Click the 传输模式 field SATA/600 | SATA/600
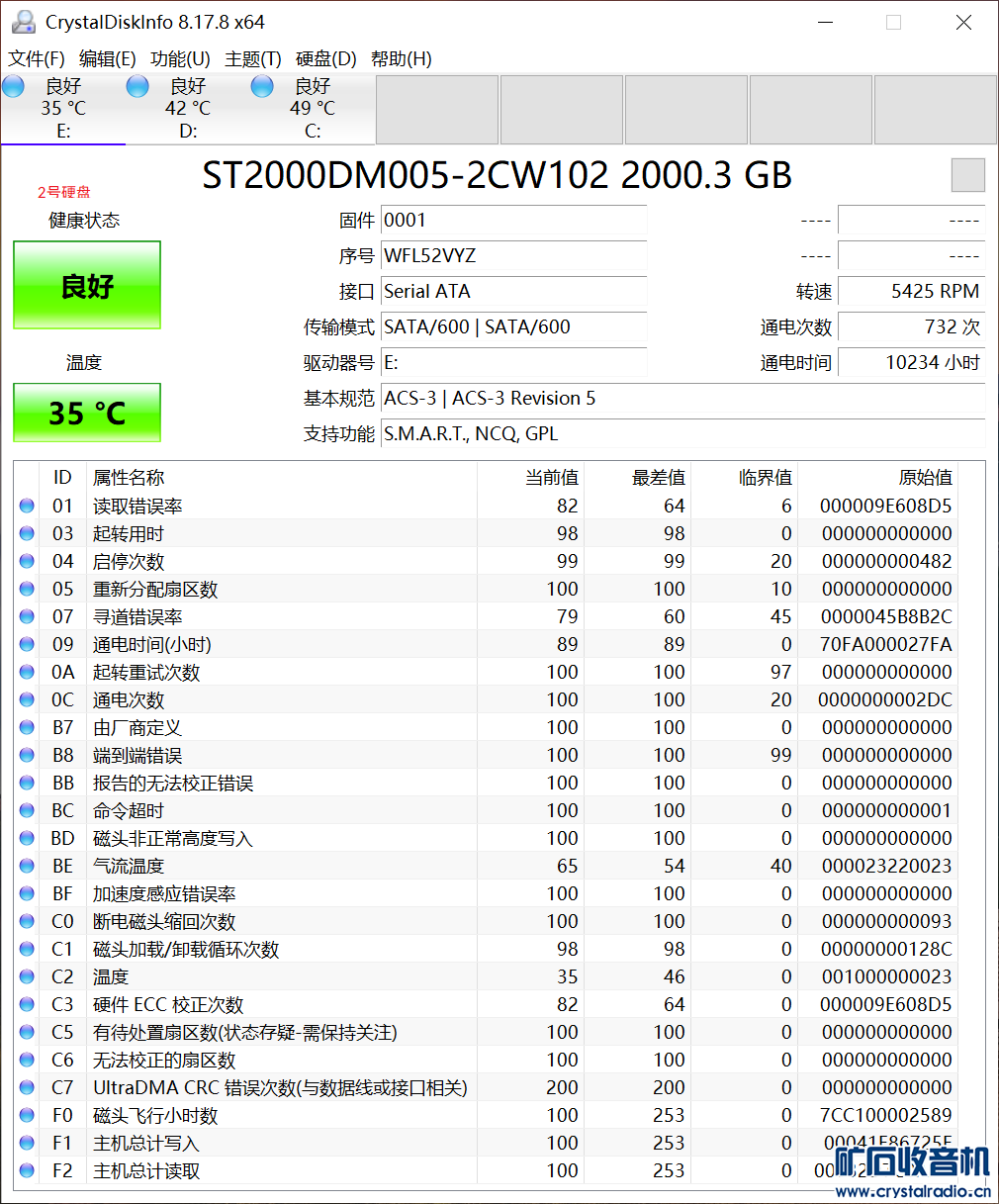Screen dimensions: 999x1204 (513, 326)
